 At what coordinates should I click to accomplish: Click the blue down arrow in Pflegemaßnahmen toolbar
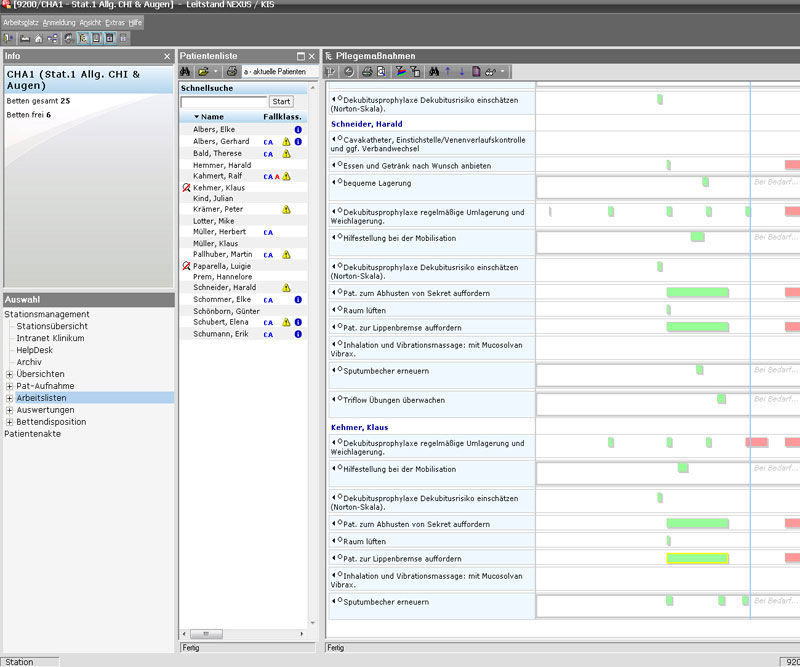462,71
